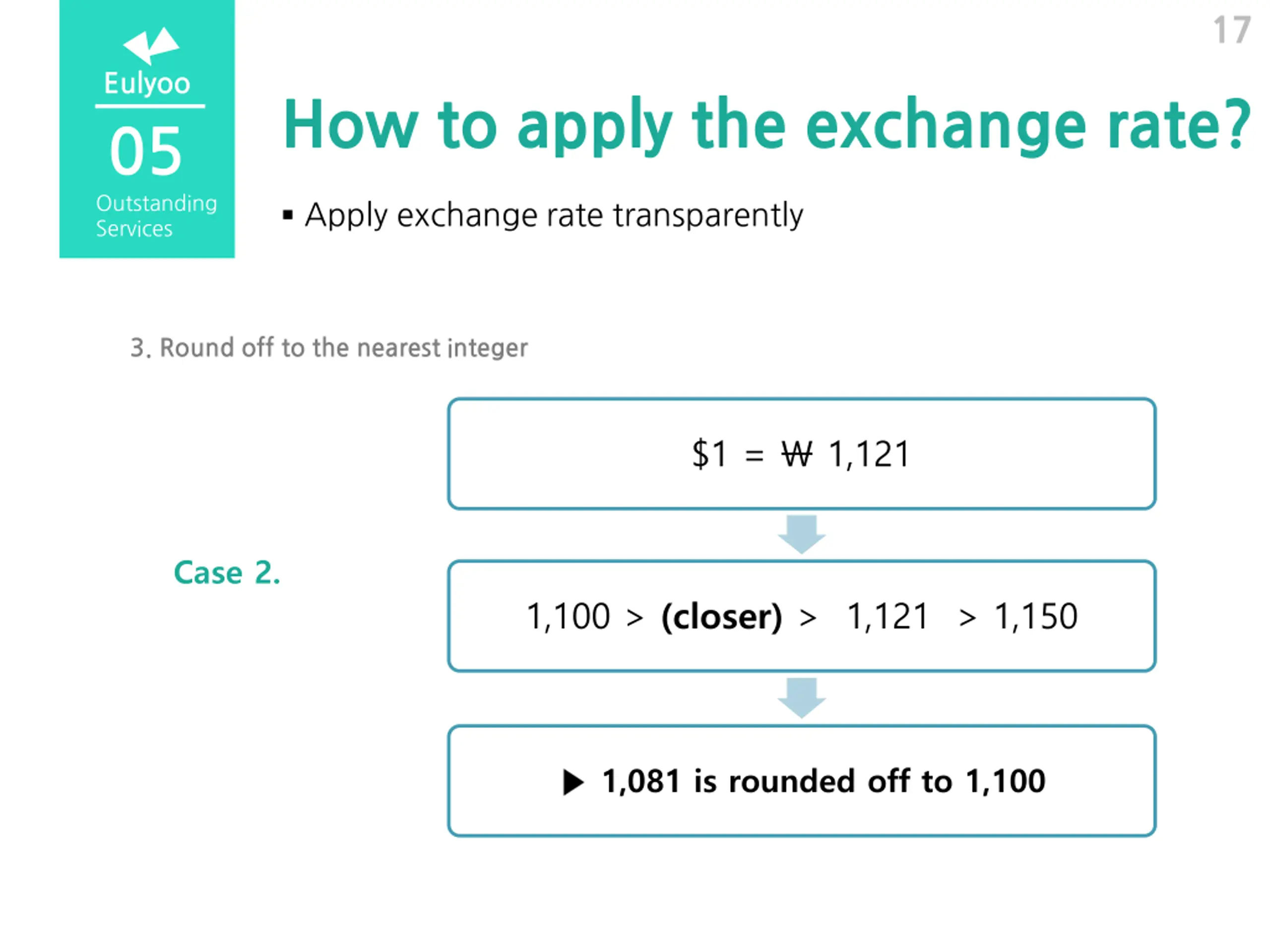
Task: Click the 'Case 2.' label
Action: [x=227, y=573]
